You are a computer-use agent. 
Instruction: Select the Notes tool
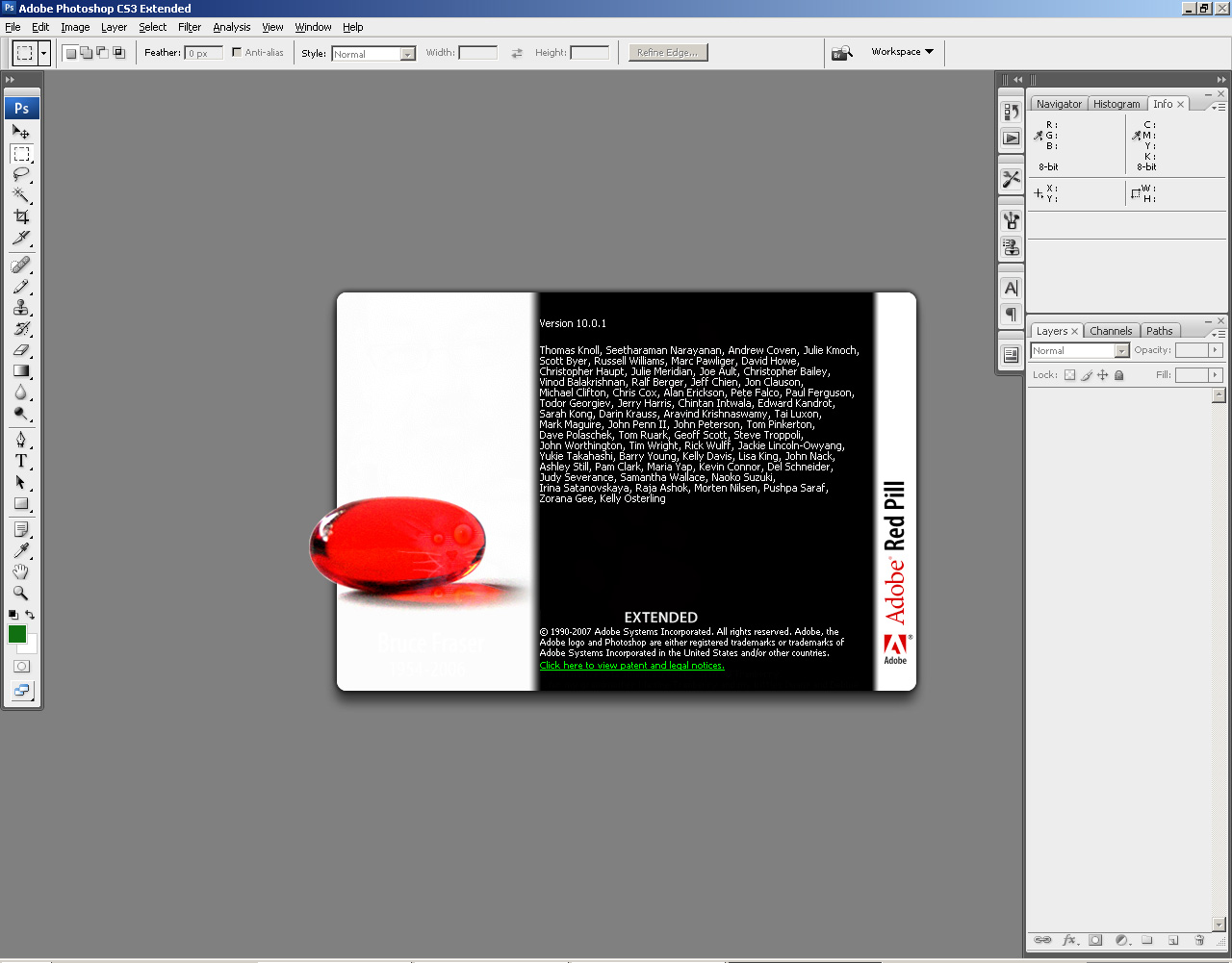[x=21, y=530]
